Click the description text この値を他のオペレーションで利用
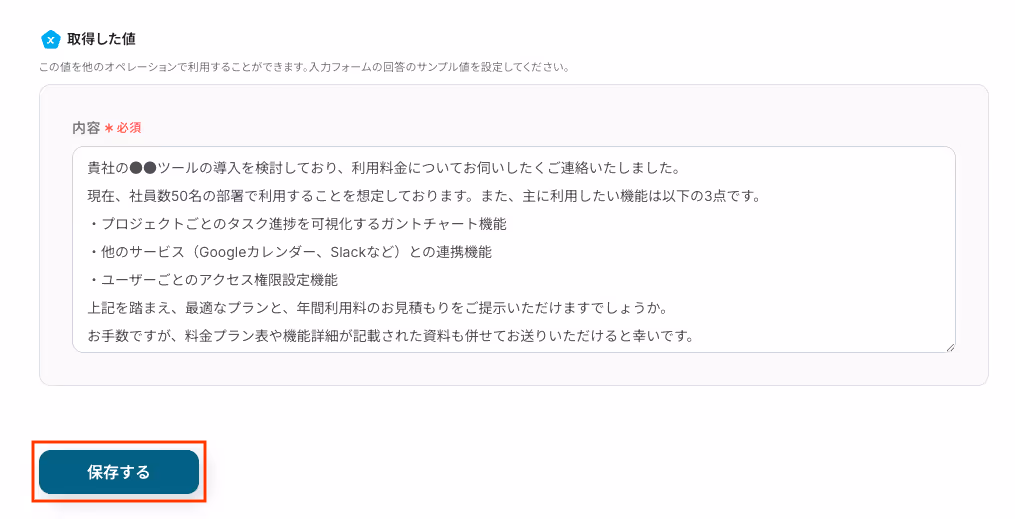Viewport: 1015px width, 519px height. tap(304, 67)
